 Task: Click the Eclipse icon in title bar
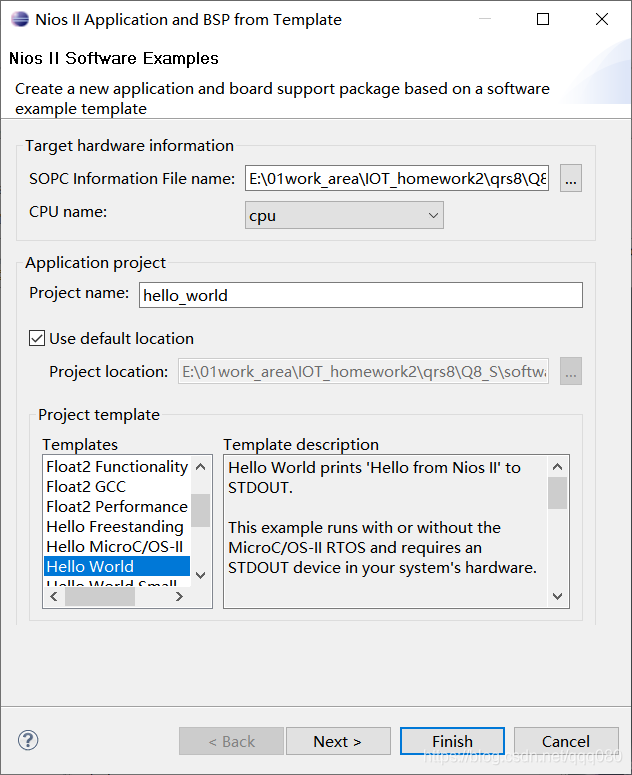(20, 19)
